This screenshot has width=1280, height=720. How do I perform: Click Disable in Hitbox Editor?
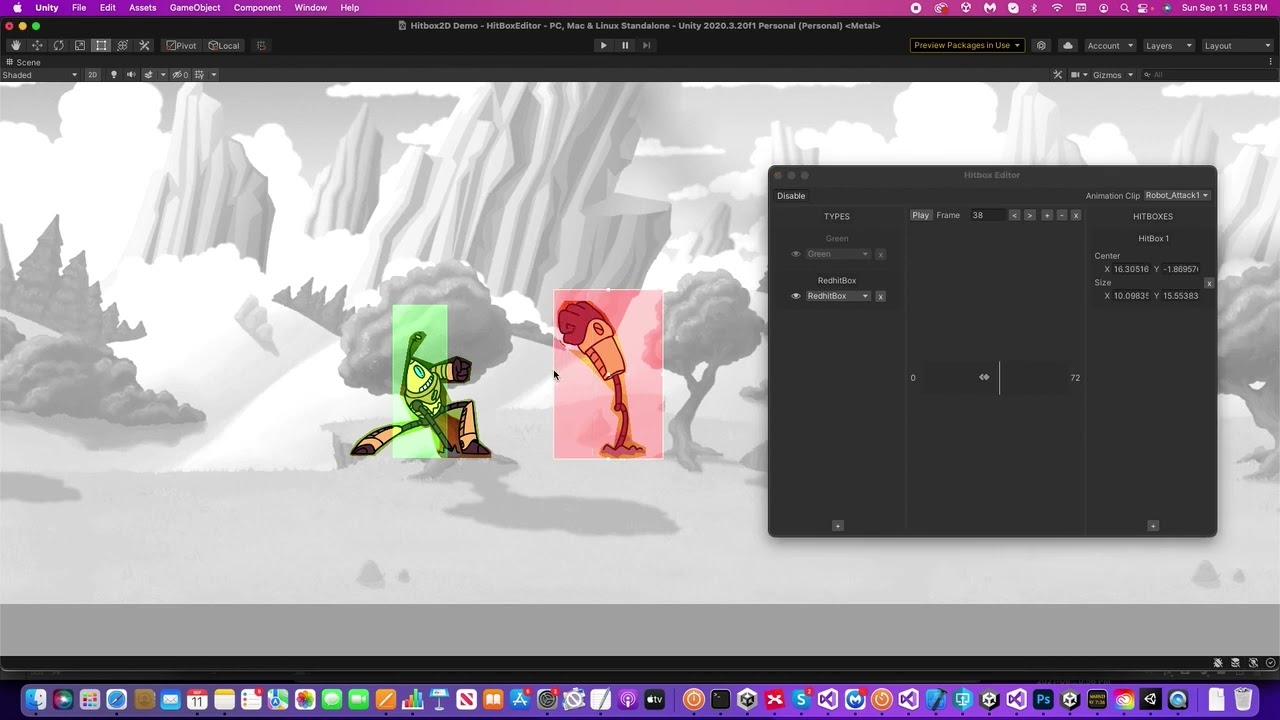[791, 196]
